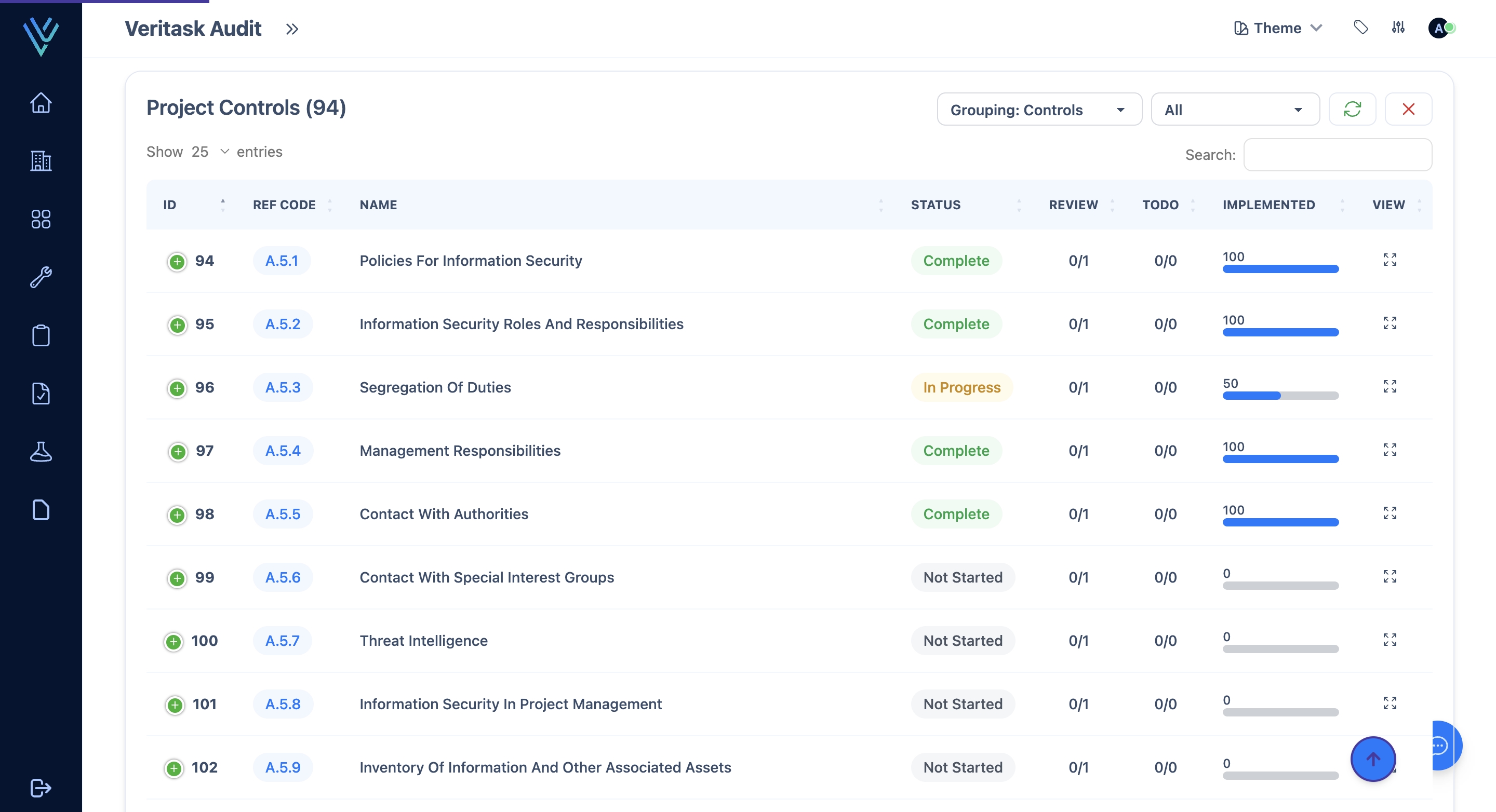Screen dimensions: 1496x812
Task: Open the Show 25 entries dropdown
Action: (210, 152)
